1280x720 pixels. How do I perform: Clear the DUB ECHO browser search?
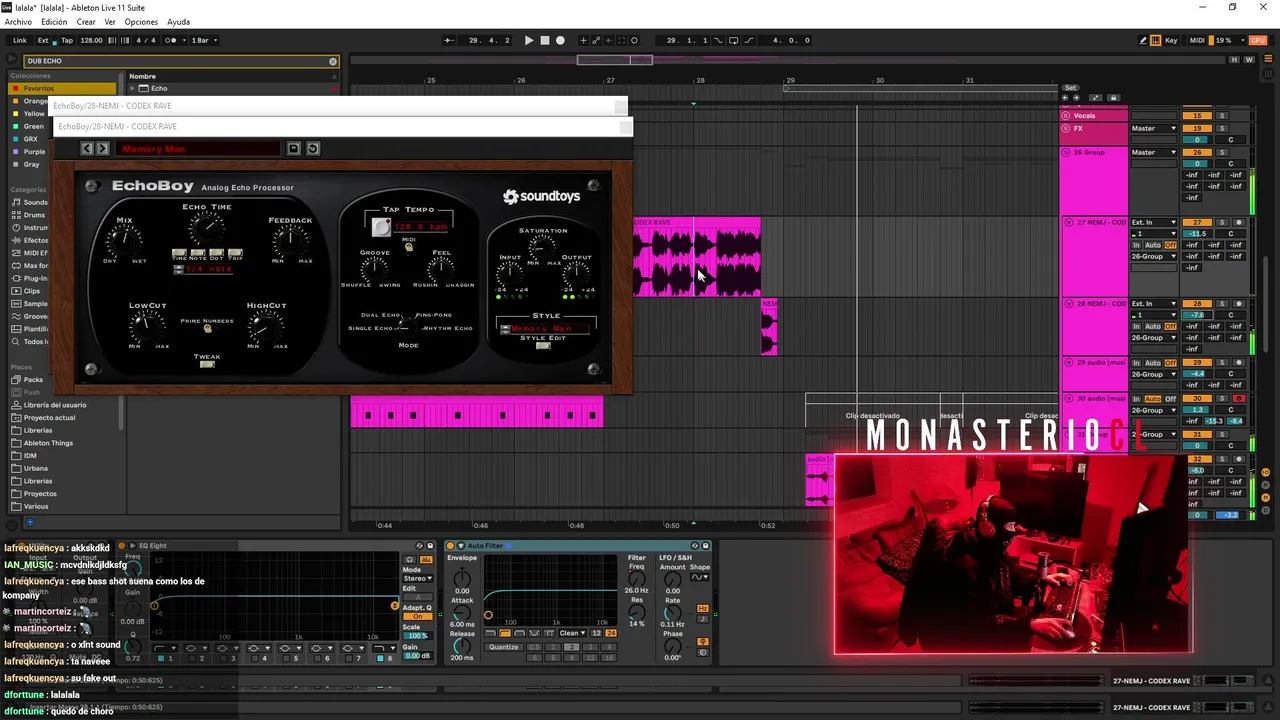tap(333, 61)
